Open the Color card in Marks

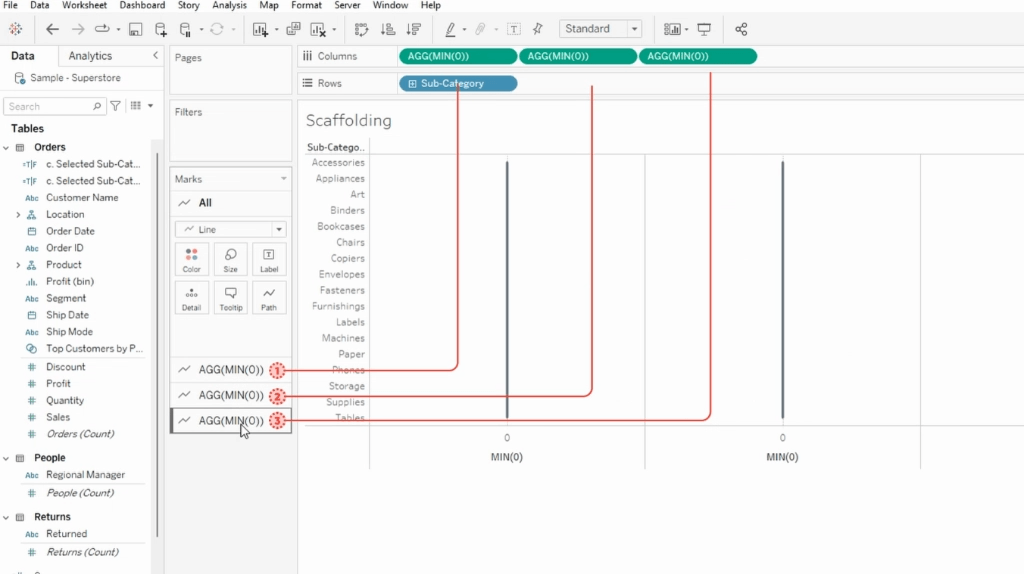pyautogui.click(x=191, y=259)
